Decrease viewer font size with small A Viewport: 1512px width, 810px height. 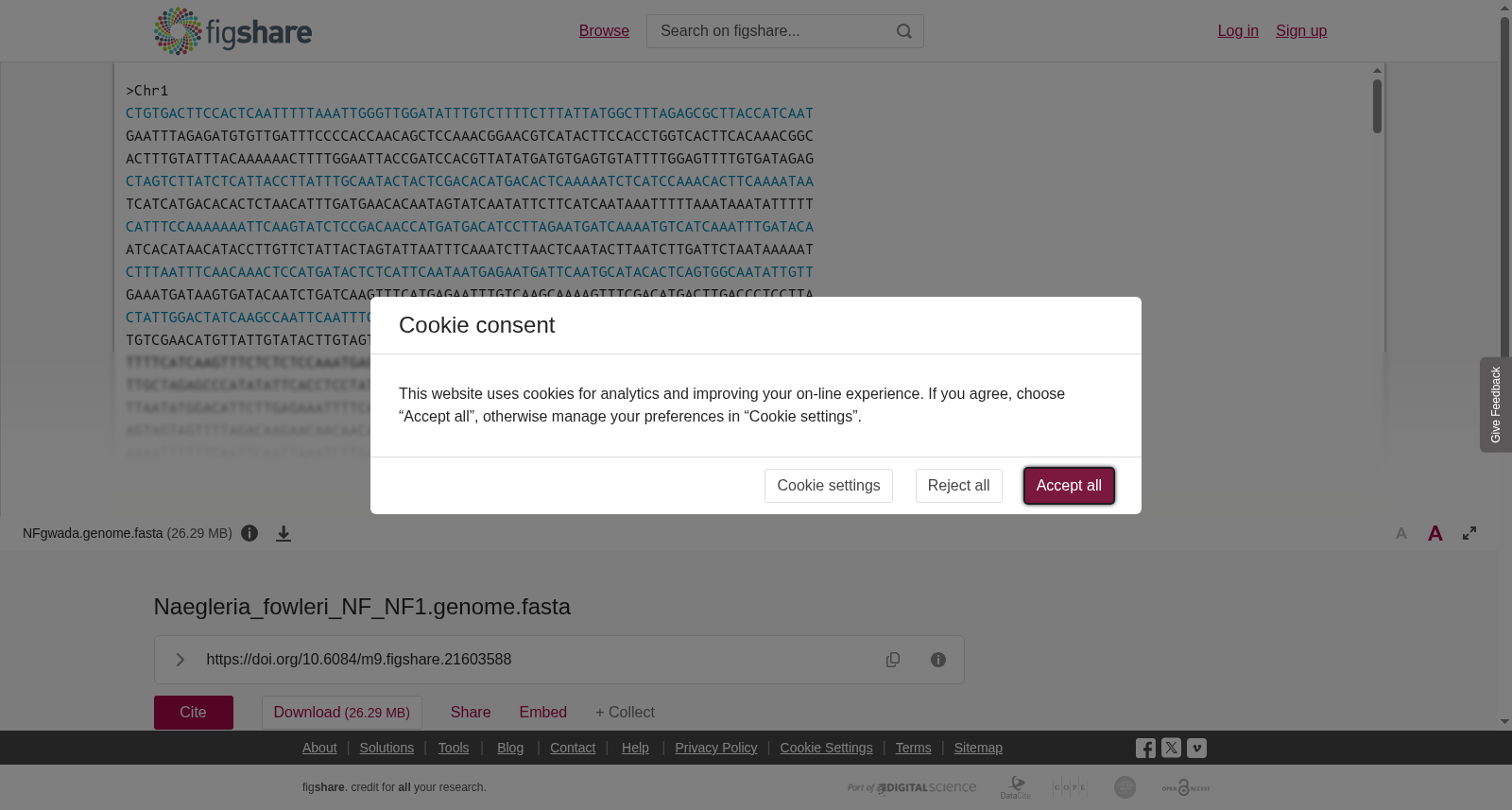click(x=1401, y=534)
